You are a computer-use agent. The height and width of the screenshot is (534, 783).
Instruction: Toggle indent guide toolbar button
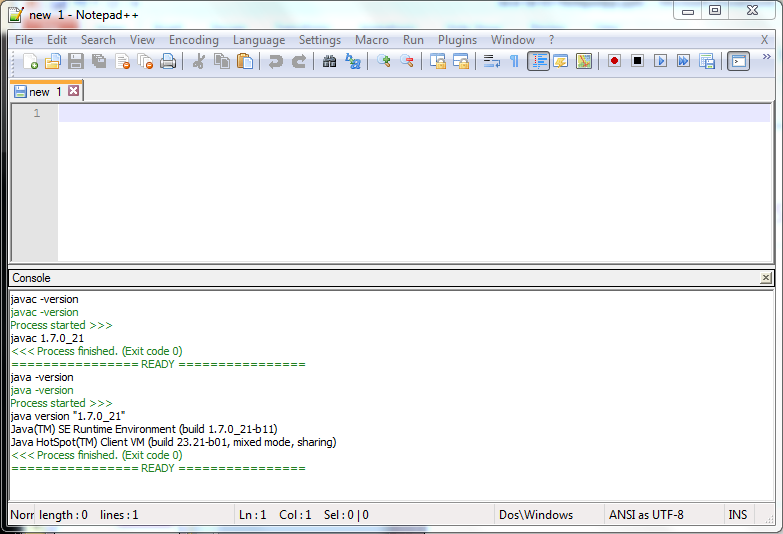(538, 61)
